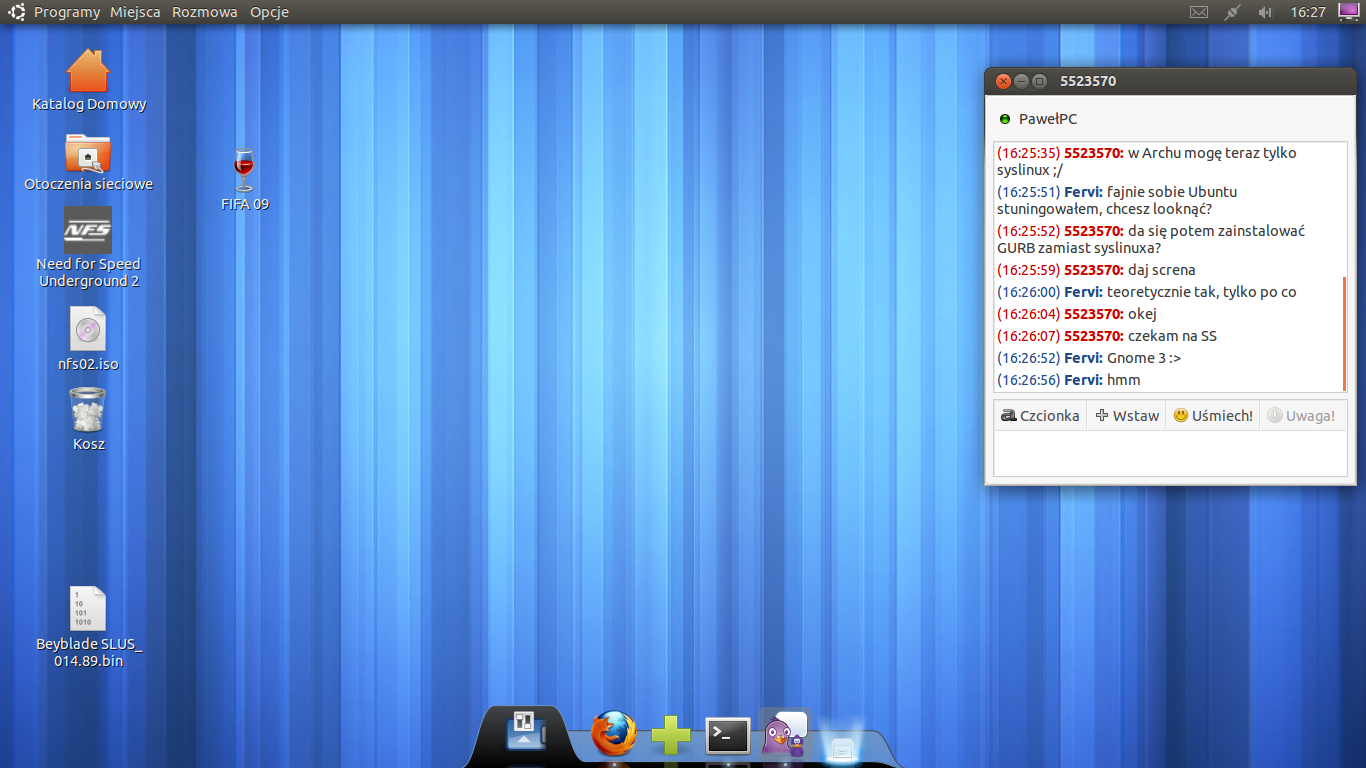Click the Uśmiech! smiley button
Screen dimensions: 1366x768
click(1212, 416)
